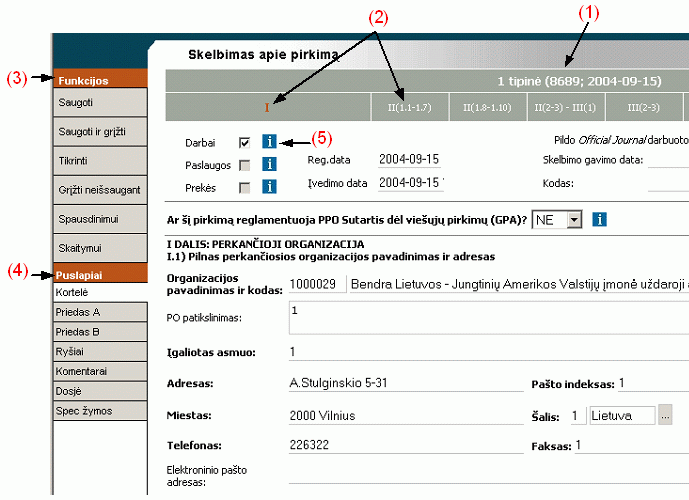689x500 pixels.
Task: Click Saugoti ir grįžti button
Action: (x=100, y=131)
